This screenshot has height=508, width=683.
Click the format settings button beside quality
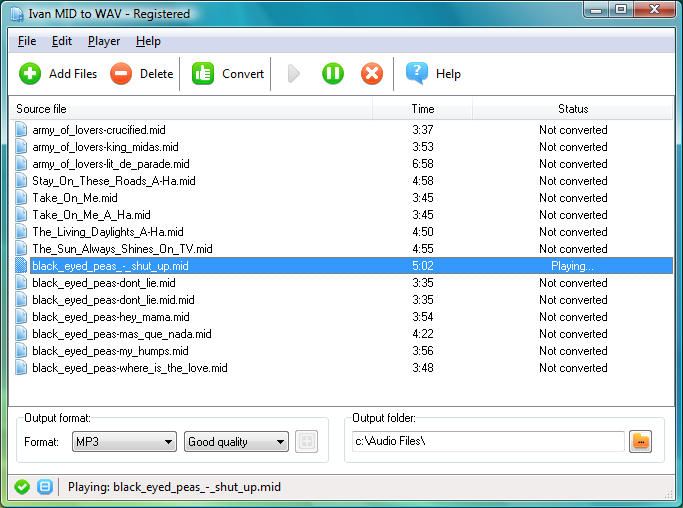[307, 441]
